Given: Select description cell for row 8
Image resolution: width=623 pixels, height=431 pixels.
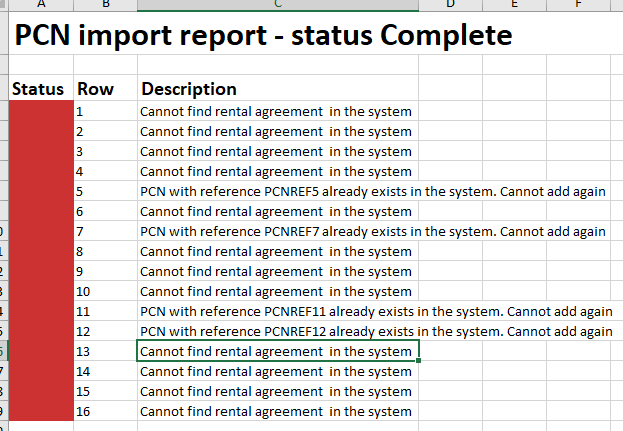Looking at the screenshot, I should point(278,251).
